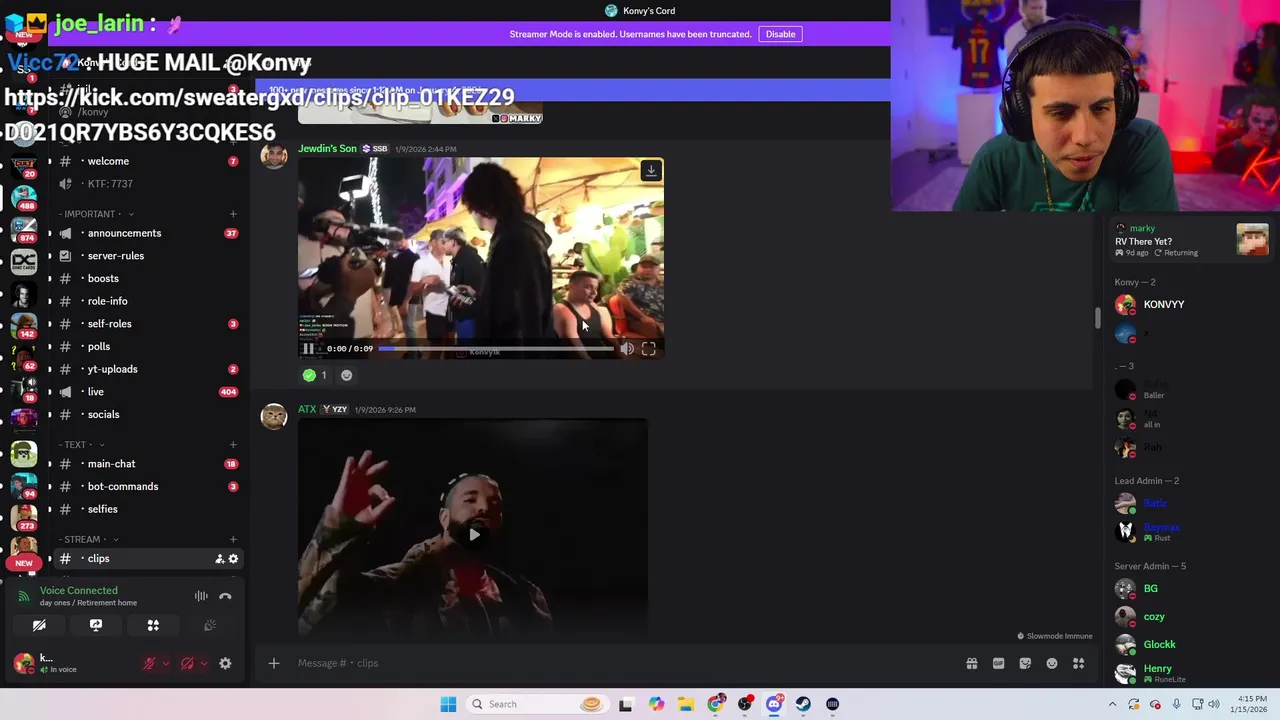Invite people to the clips channel
Image resolution: width=1280 pixels, height=720 pixels.
[x=219, y=559]
